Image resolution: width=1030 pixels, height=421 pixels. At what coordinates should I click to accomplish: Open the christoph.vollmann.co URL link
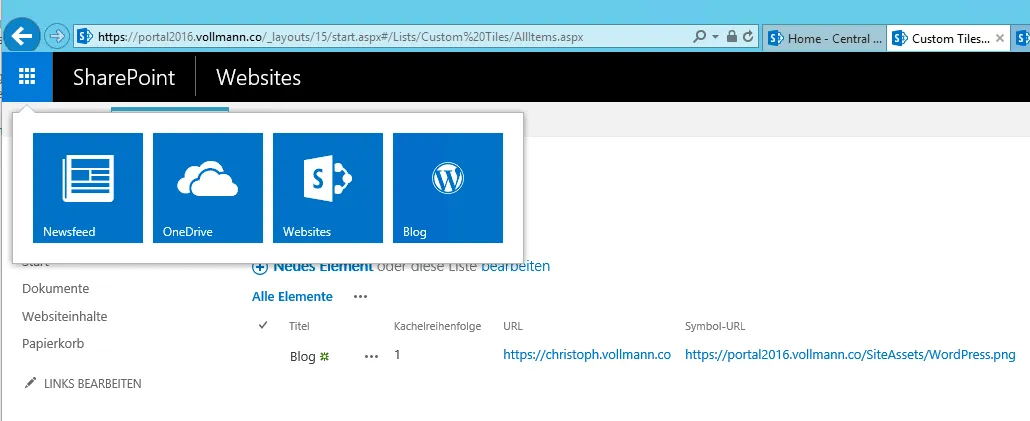pos(587,355)
